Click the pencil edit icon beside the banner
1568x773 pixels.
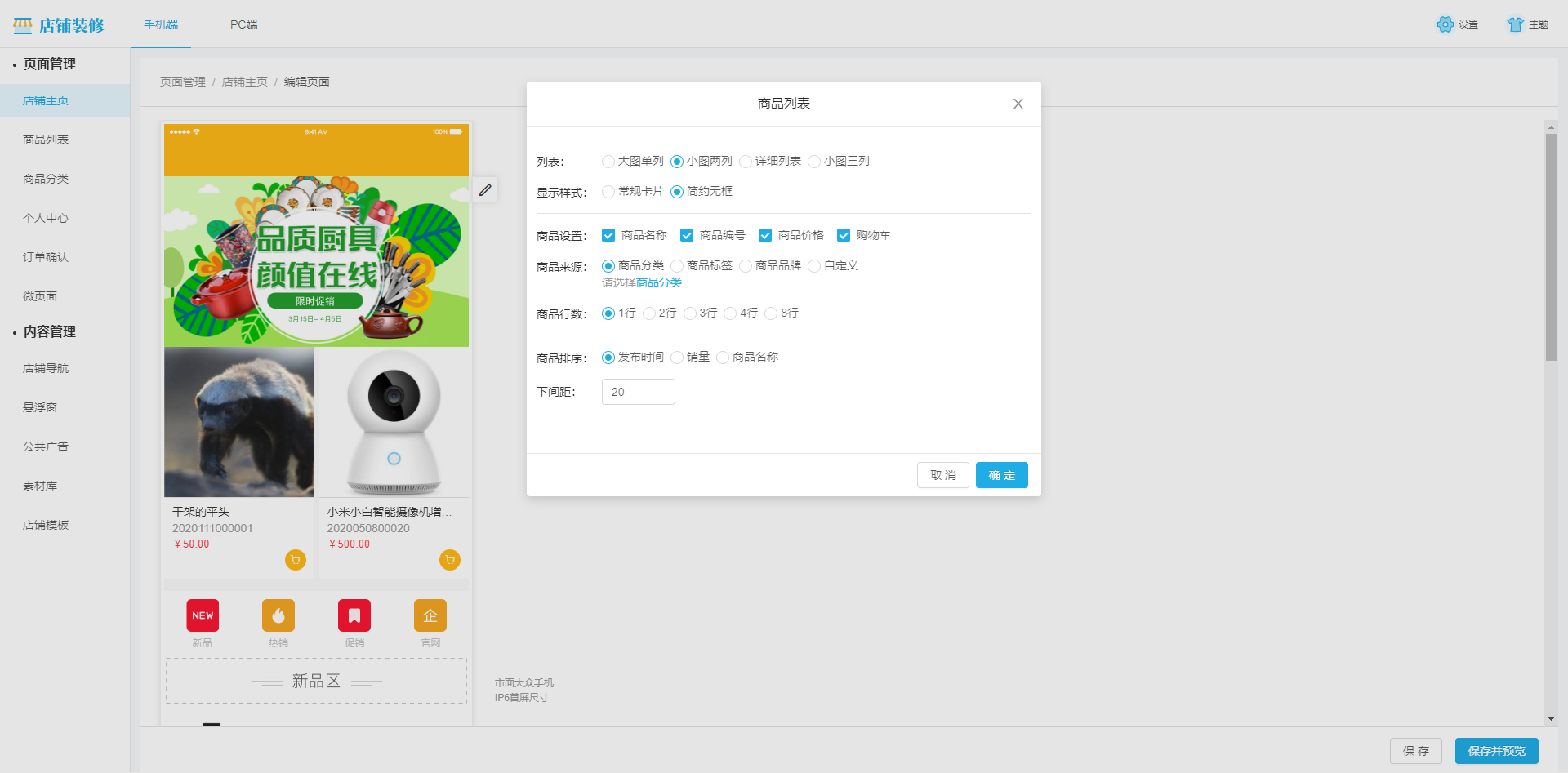[x=485, y=189]
